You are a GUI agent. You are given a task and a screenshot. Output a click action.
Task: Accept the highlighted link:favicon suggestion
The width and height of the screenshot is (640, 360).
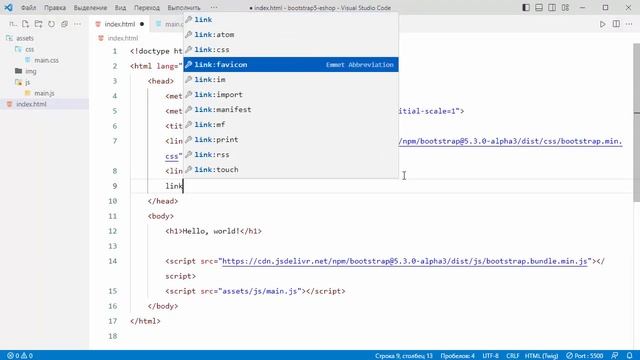coord(291,64)
